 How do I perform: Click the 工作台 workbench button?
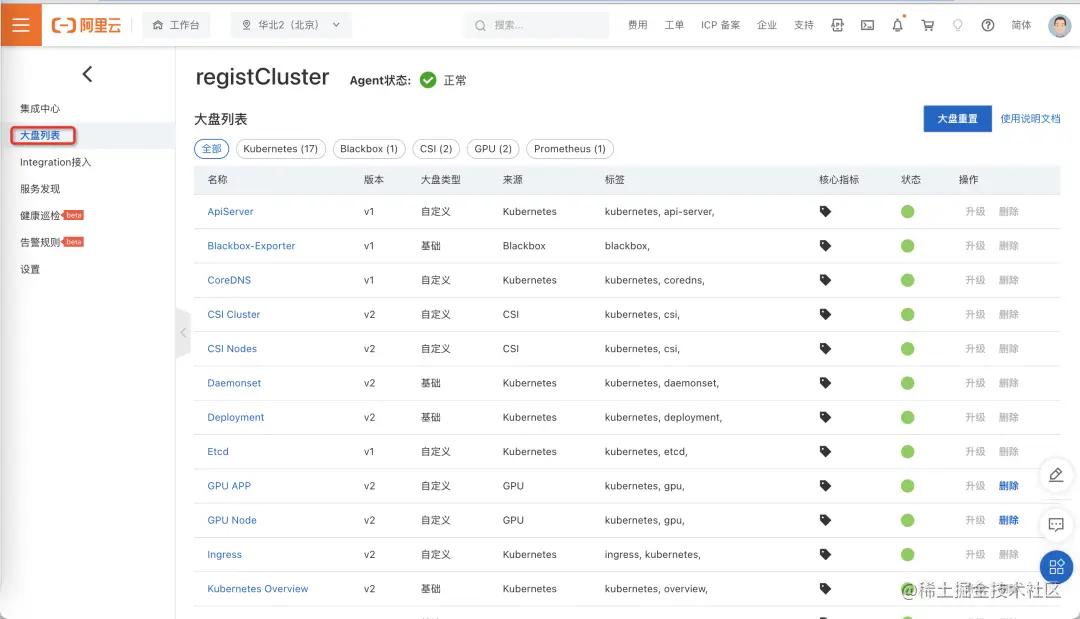point(176,25)
